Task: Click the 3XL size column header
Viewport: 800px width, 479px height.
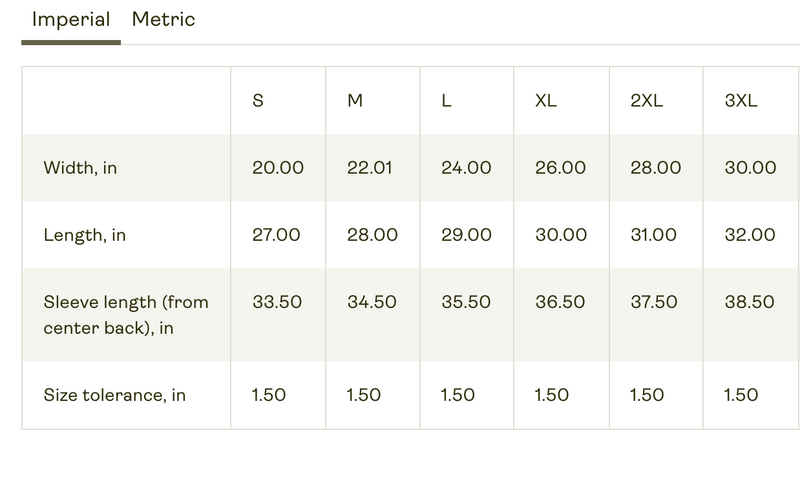Action: (741, 100)
